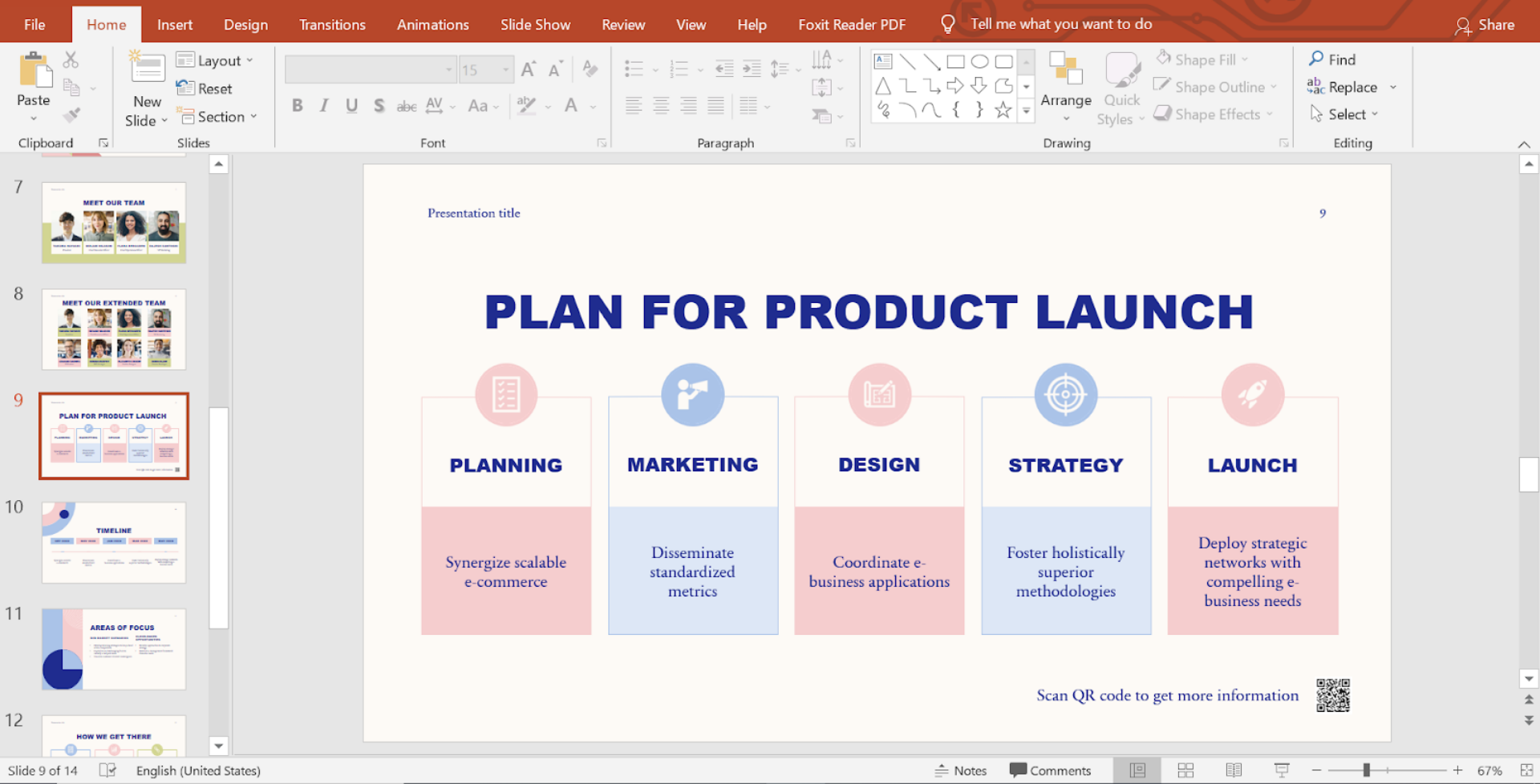Decrease list indent level
The image size is (1540, 784).
(724, 69)
